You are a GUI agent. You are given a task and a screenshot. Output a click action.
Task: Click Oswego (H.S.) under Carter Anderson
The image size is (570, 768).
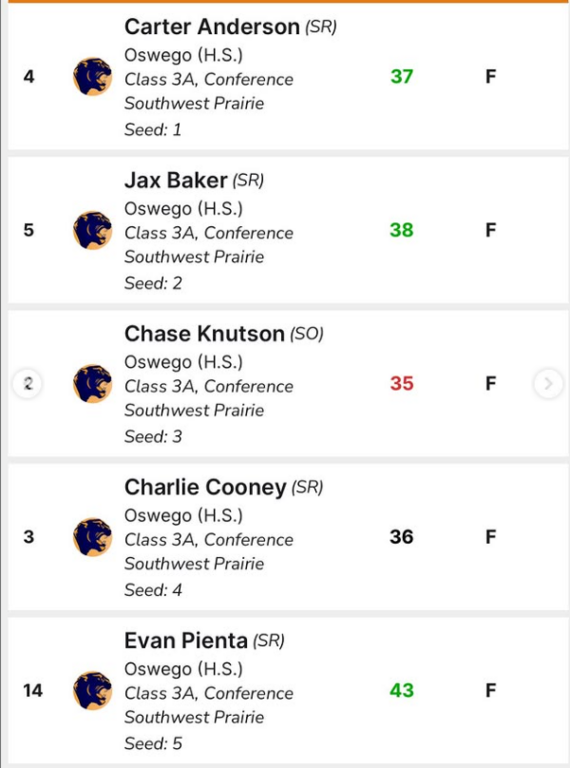pos(184,55)
